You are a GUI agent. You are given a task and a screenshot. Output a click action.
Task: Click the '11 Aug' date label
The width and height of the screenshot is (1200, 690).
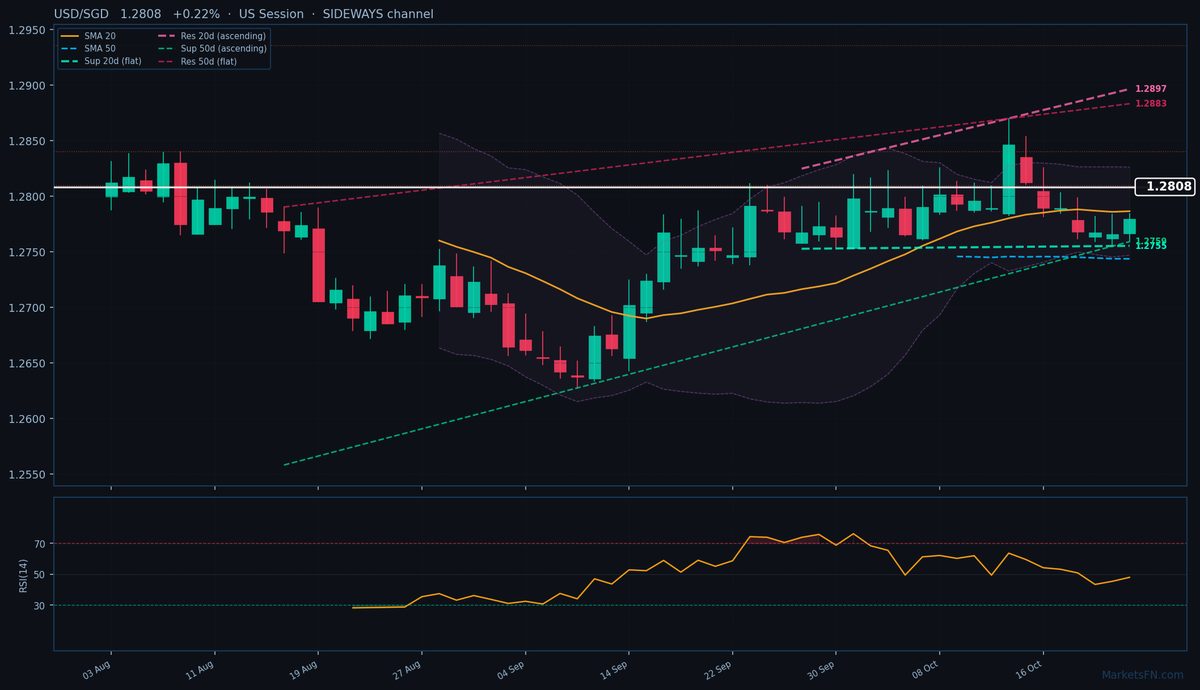point(199,669)
